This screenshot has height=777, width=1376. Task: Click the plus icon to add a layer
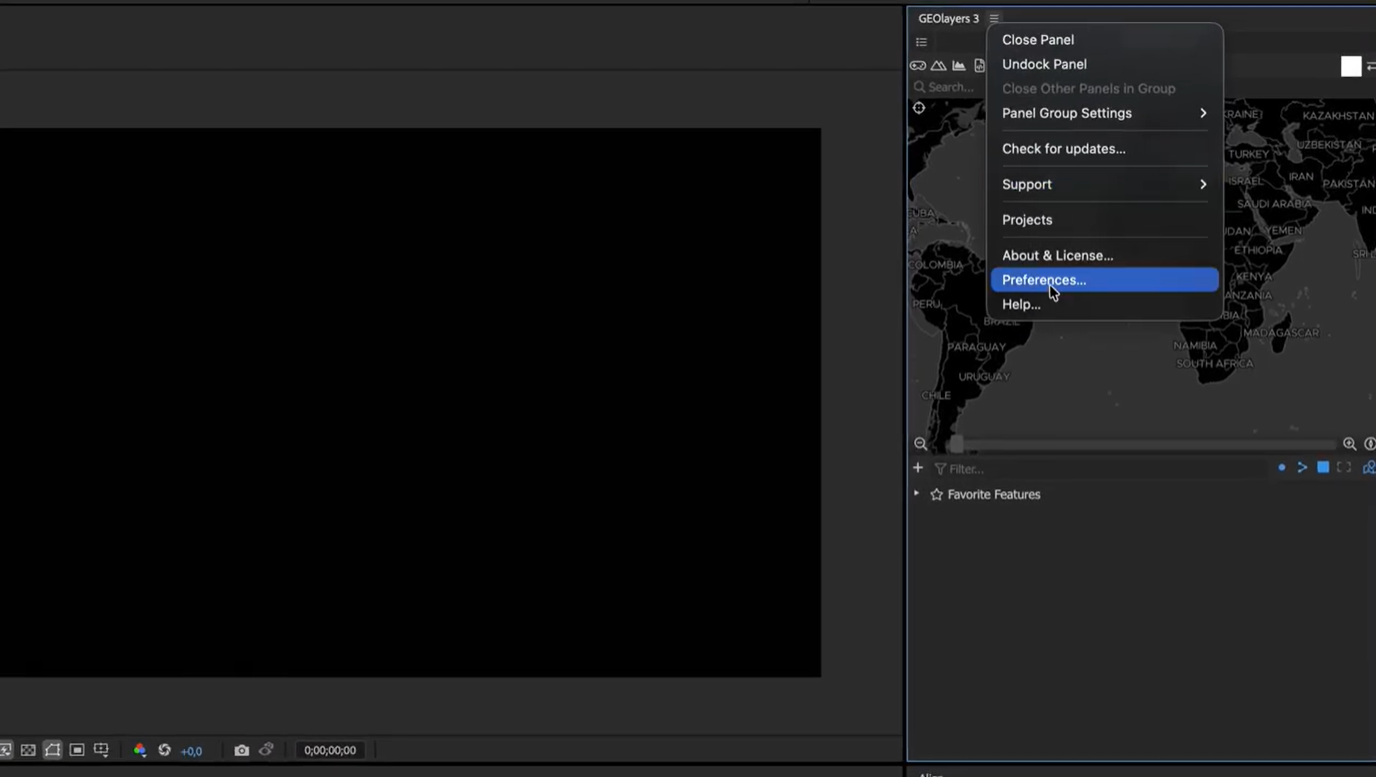(917, 467)
